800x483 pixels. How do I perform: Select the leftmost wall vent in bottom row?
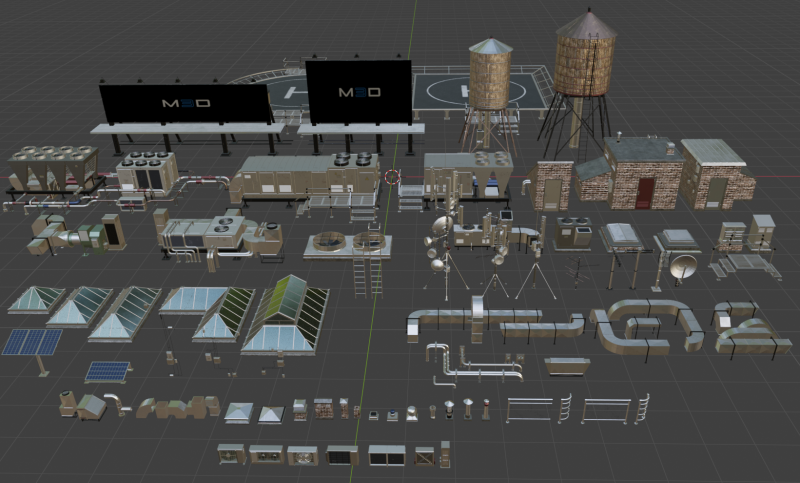[231, 455]
